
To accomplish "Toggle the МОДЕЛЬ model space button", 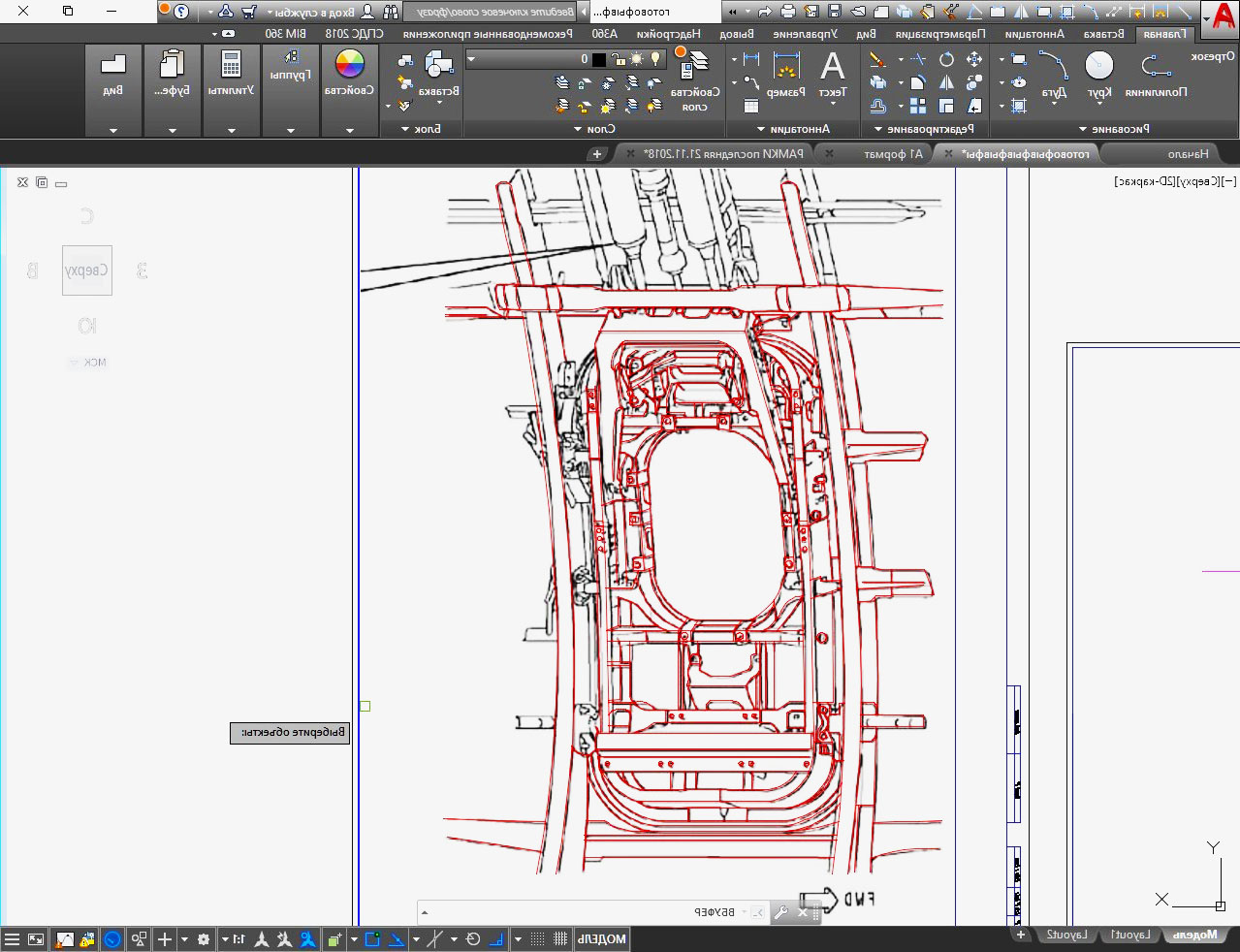I will [x=602, y=938].
